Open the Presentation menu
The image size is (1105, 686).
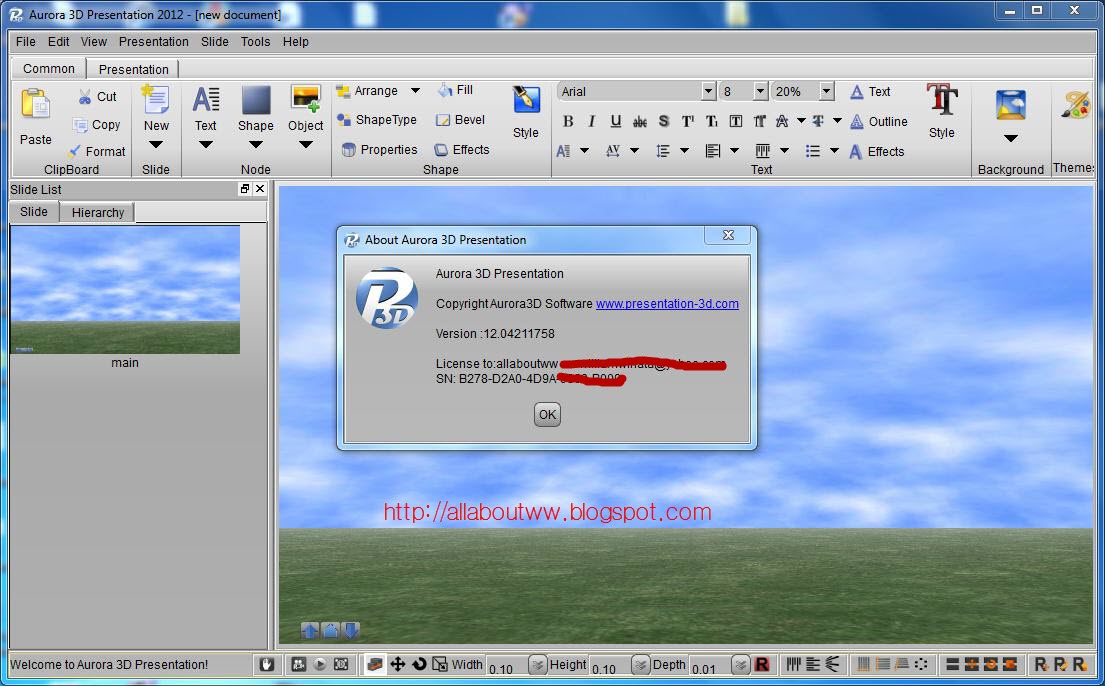point(154,42)
